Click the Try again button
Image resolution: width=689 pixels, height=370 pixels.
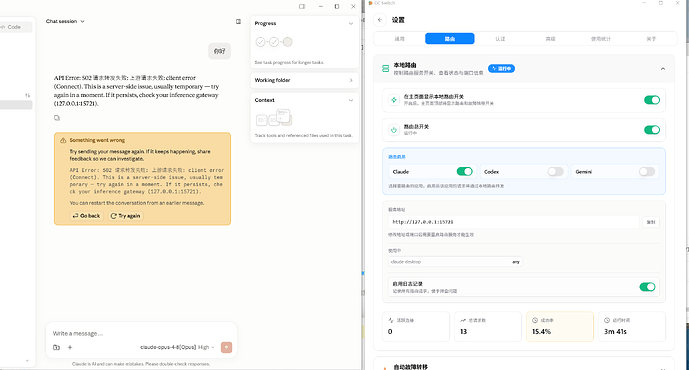click(x=125, y=216)
